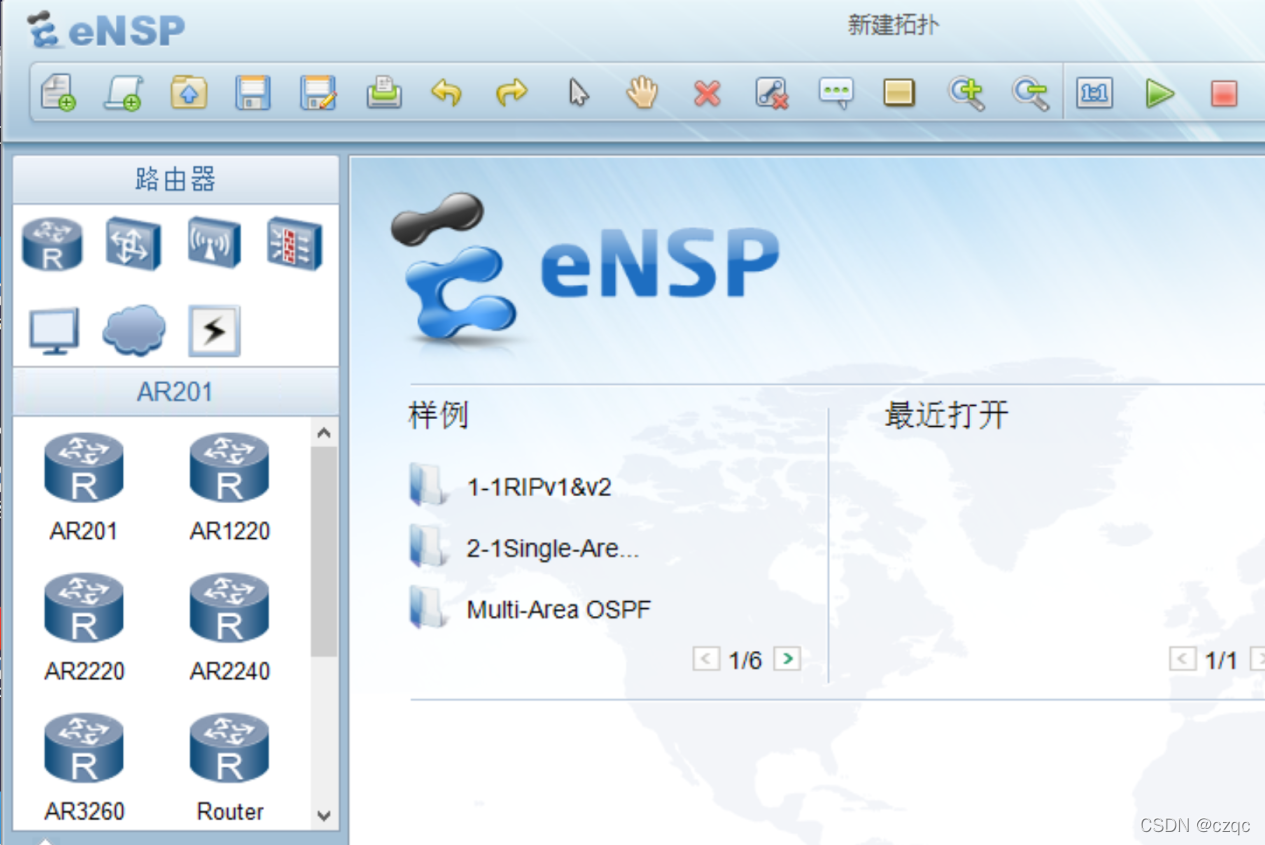Click previous page arrow under 最近打开

coord(1183,660)
